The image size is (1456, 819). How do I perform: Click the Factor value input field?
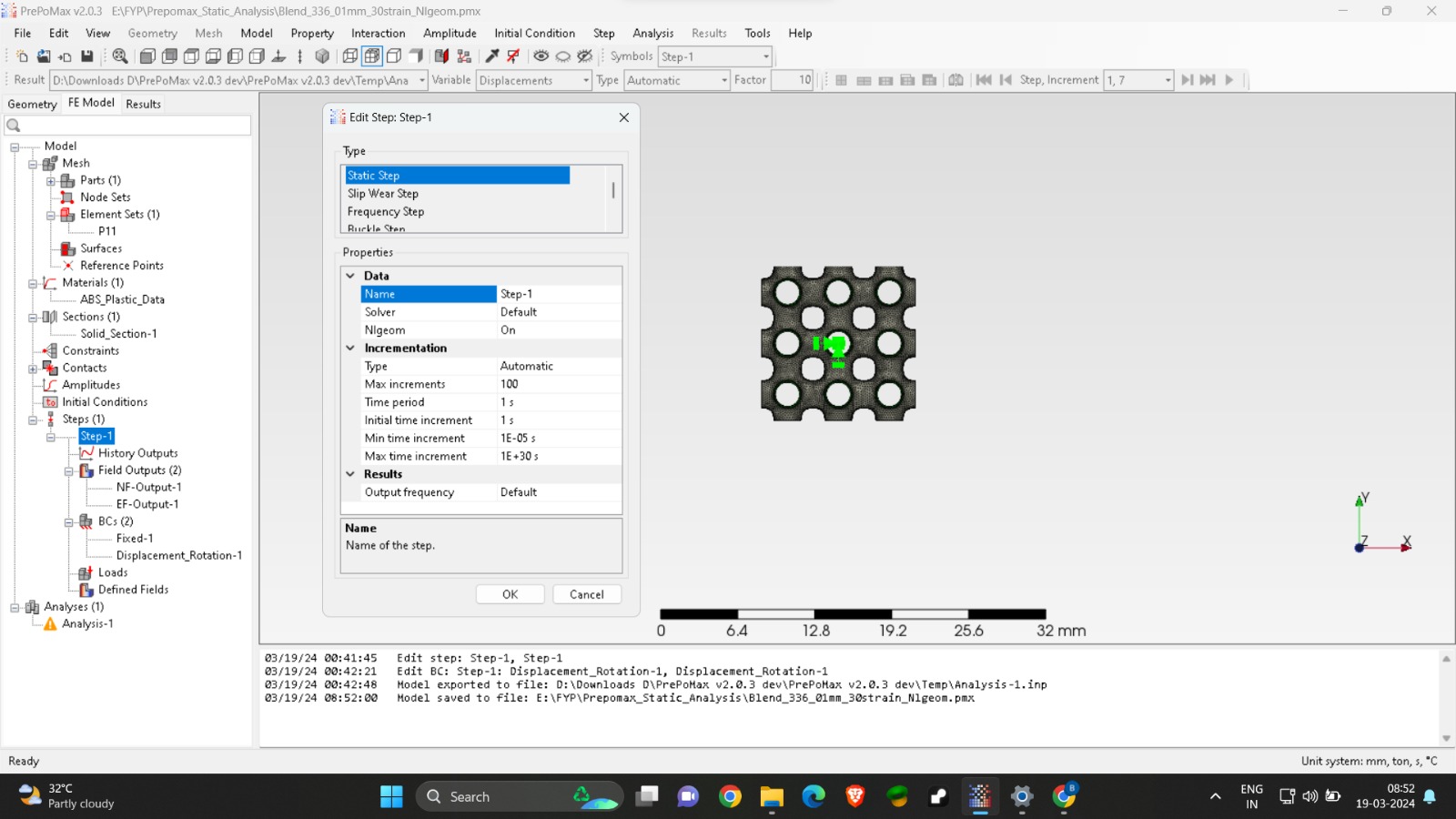[x=792, y=80]
